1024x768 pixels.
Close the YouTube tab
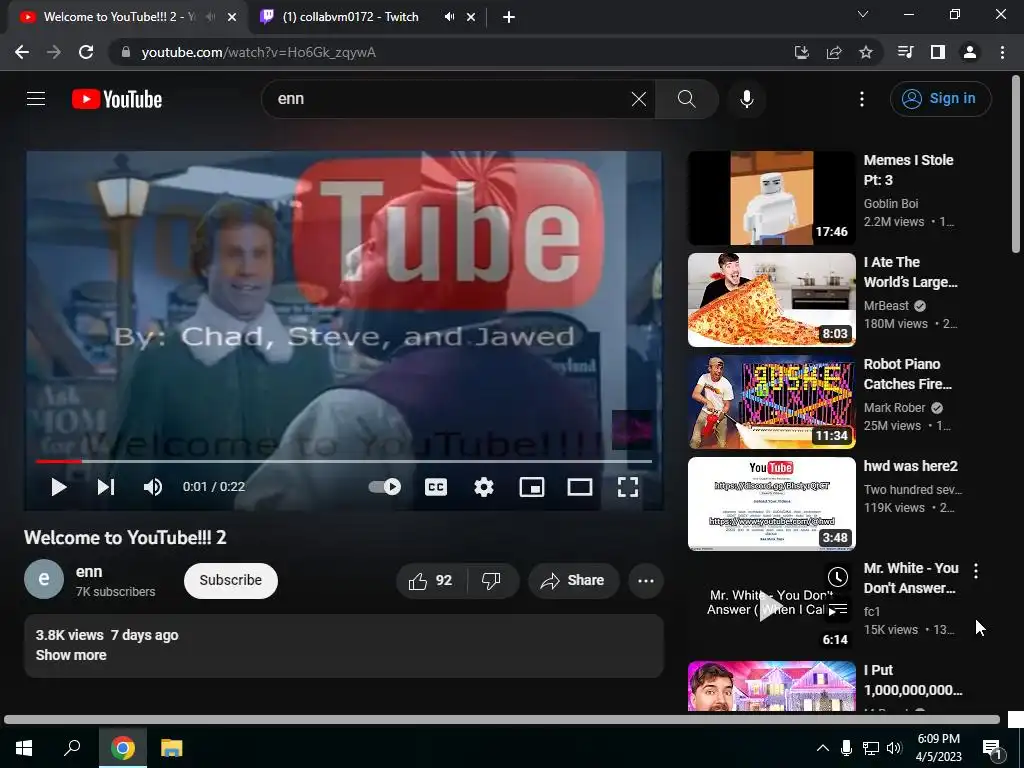point(232,17)
